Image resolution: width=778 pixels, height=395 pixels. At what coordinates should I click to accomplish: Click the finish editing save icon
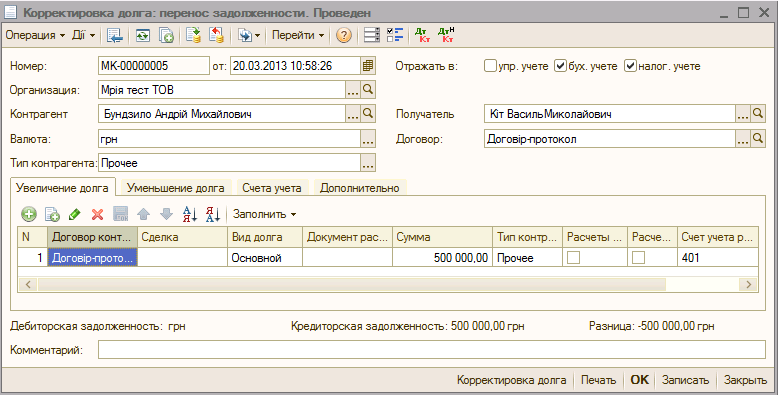121,214
